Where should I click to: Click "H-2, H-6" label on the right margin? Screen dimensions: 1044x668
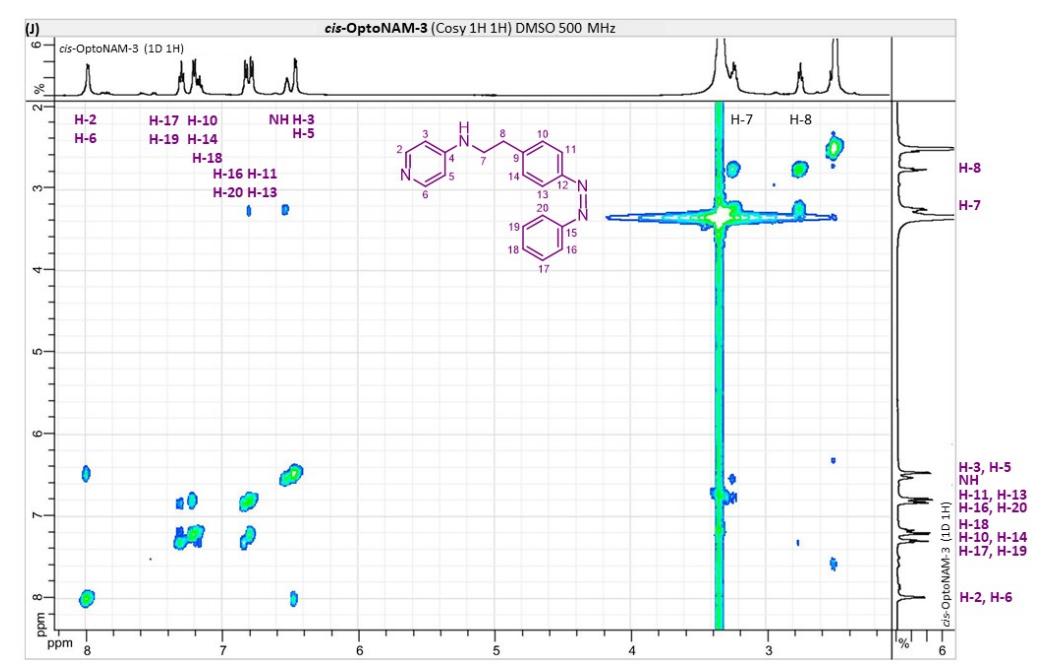991,598
